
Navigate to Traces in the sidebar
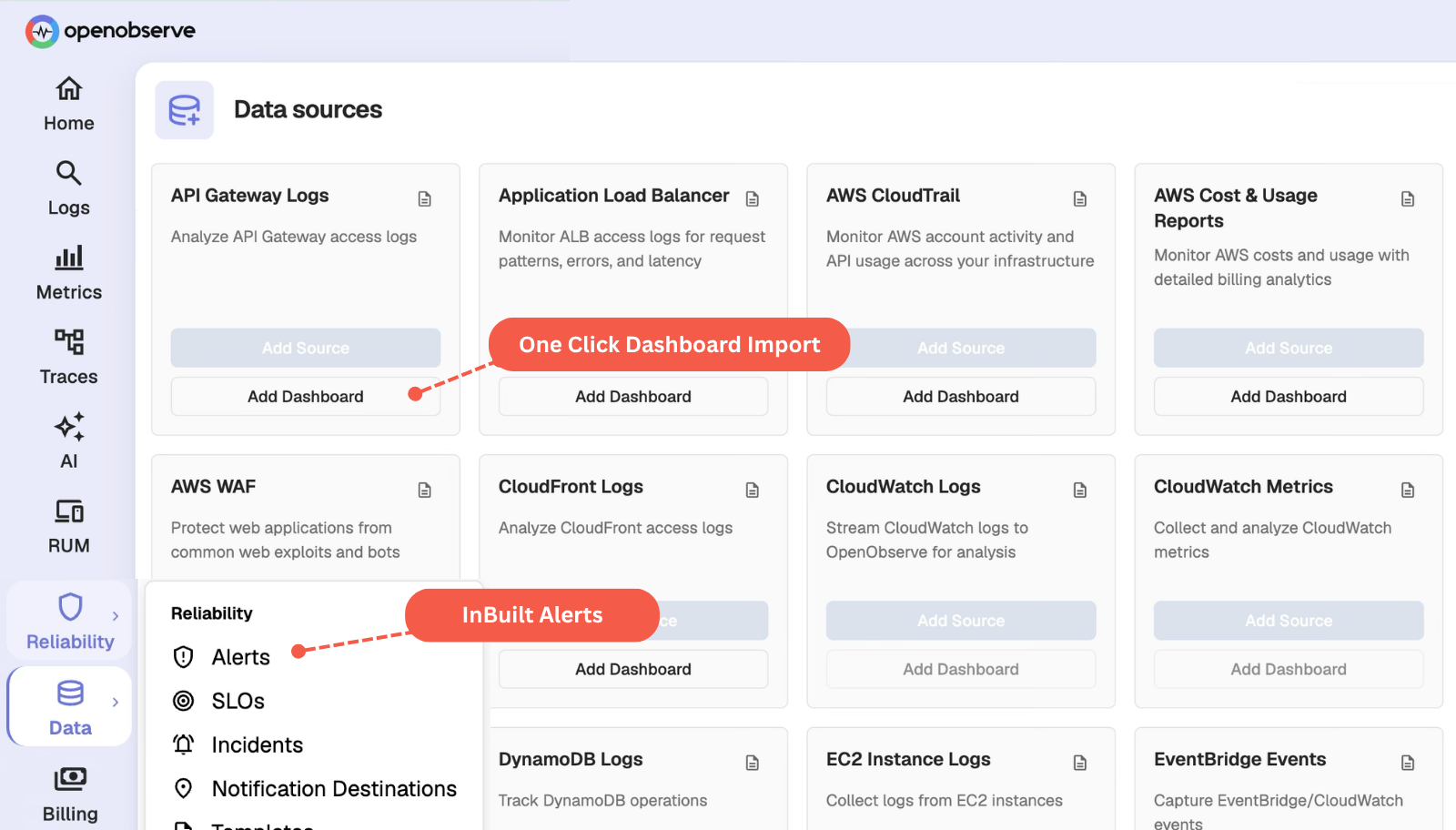point(69,359)
